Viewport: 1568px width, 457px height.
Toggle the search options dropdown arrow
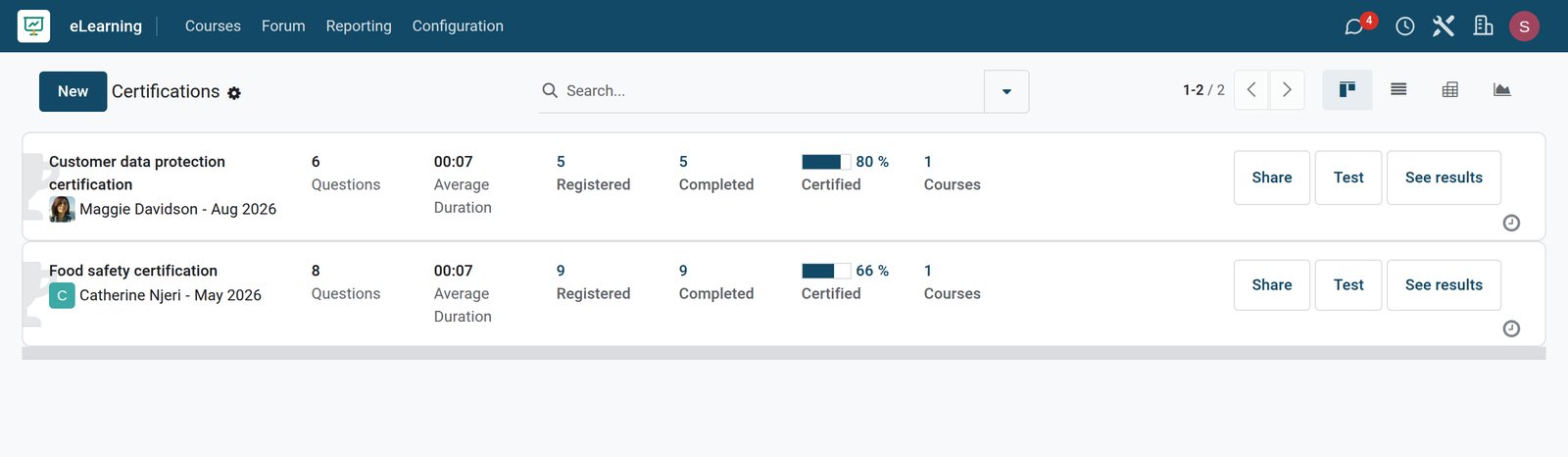tap(1006, 91)
